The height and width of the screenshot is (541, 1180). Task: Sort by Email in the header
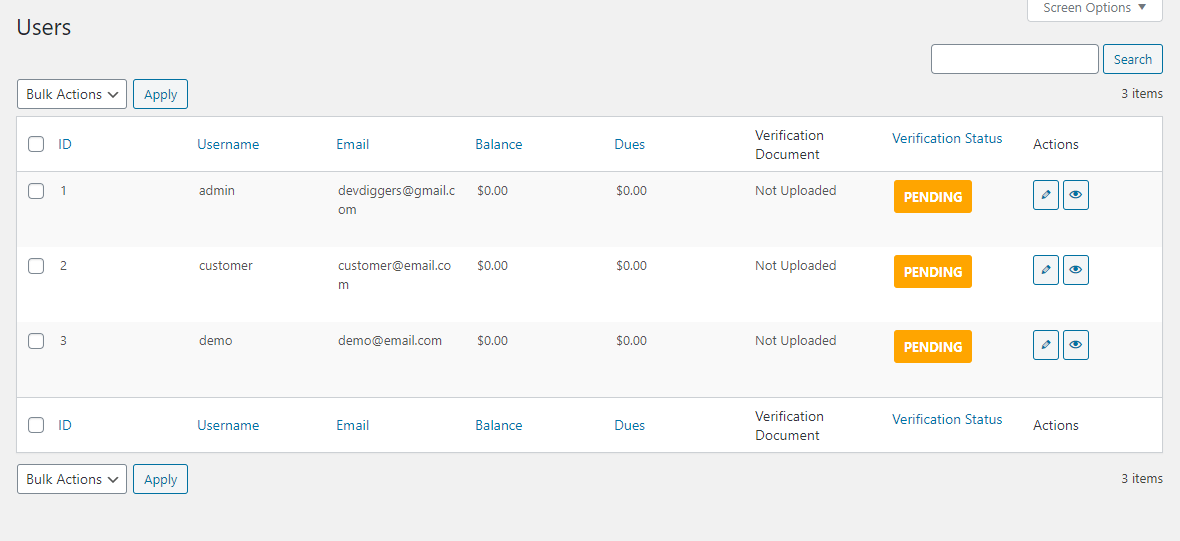click(352, 144)
